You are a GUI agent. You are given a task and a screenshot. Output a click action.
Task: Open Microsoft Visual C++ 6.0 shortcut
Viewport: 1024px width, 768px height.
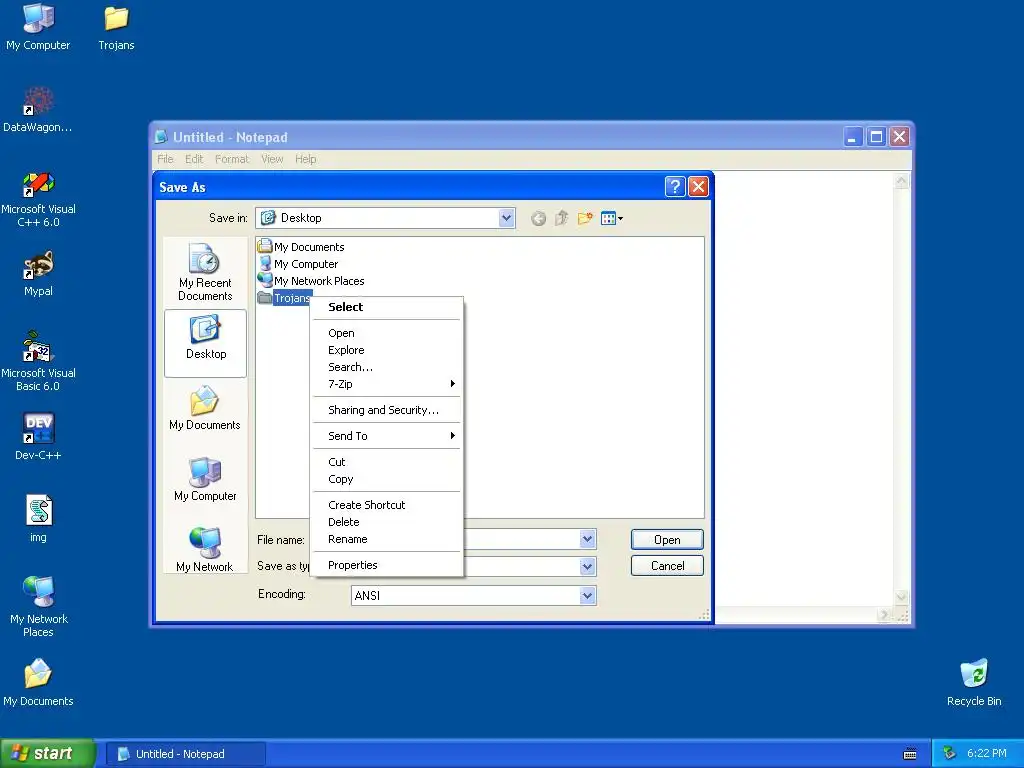38,199
